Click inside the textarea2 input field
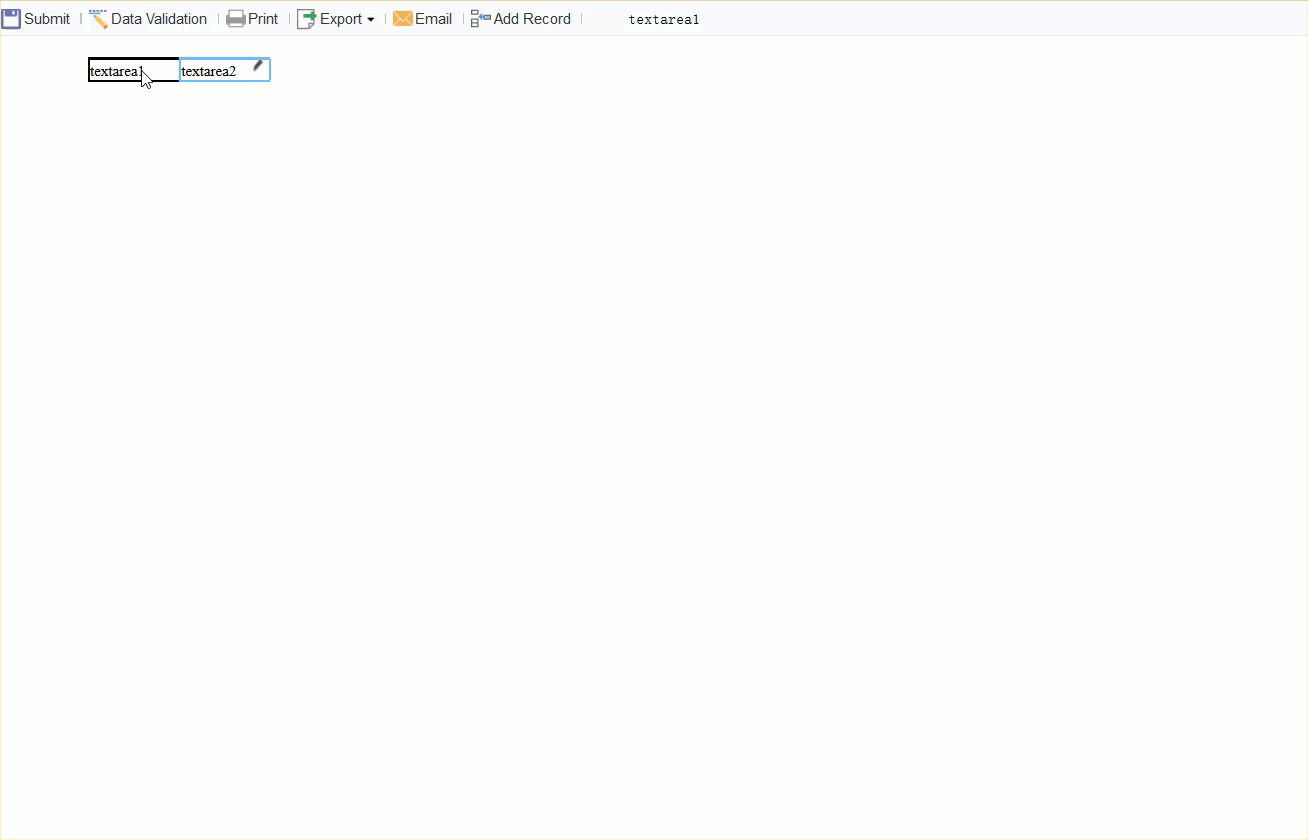Viewport: 1308px width, 840px height. click(215, 70)
